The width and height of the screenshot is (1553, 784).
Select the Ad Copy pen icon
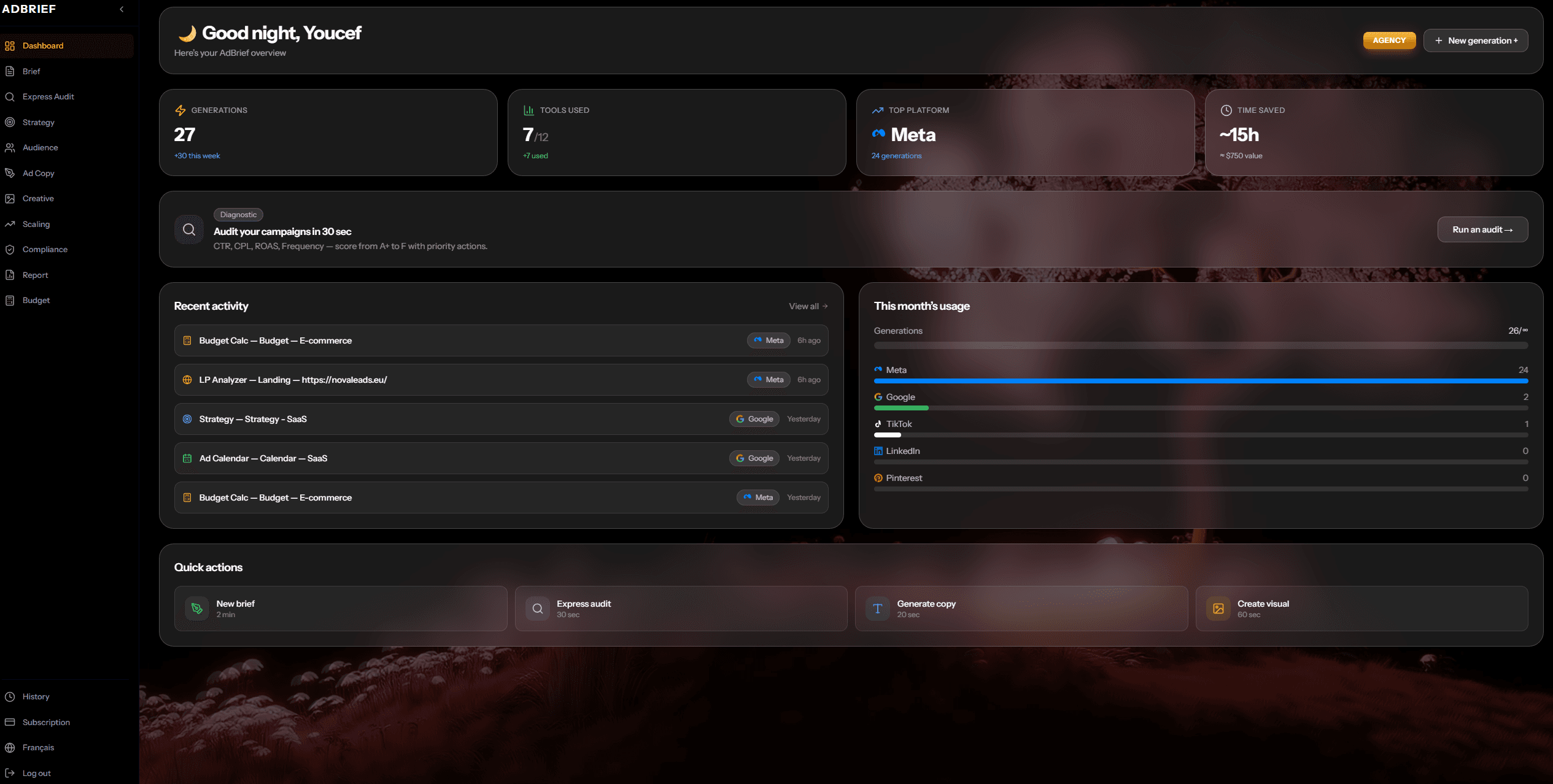tap(10, 173)
